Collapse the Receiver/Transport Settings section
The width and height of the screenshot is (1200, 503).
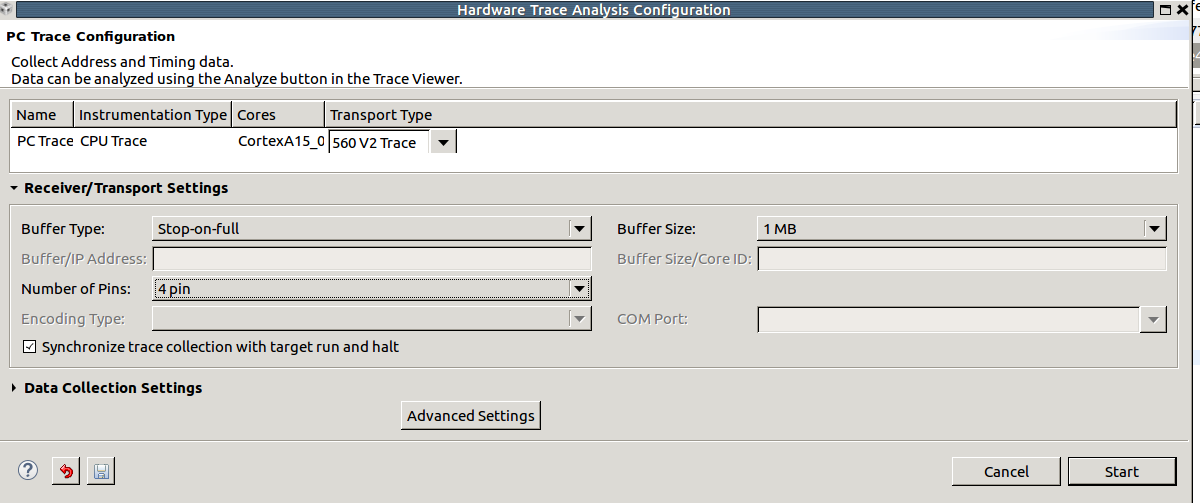pyautogui.click(x=15, y=188)
